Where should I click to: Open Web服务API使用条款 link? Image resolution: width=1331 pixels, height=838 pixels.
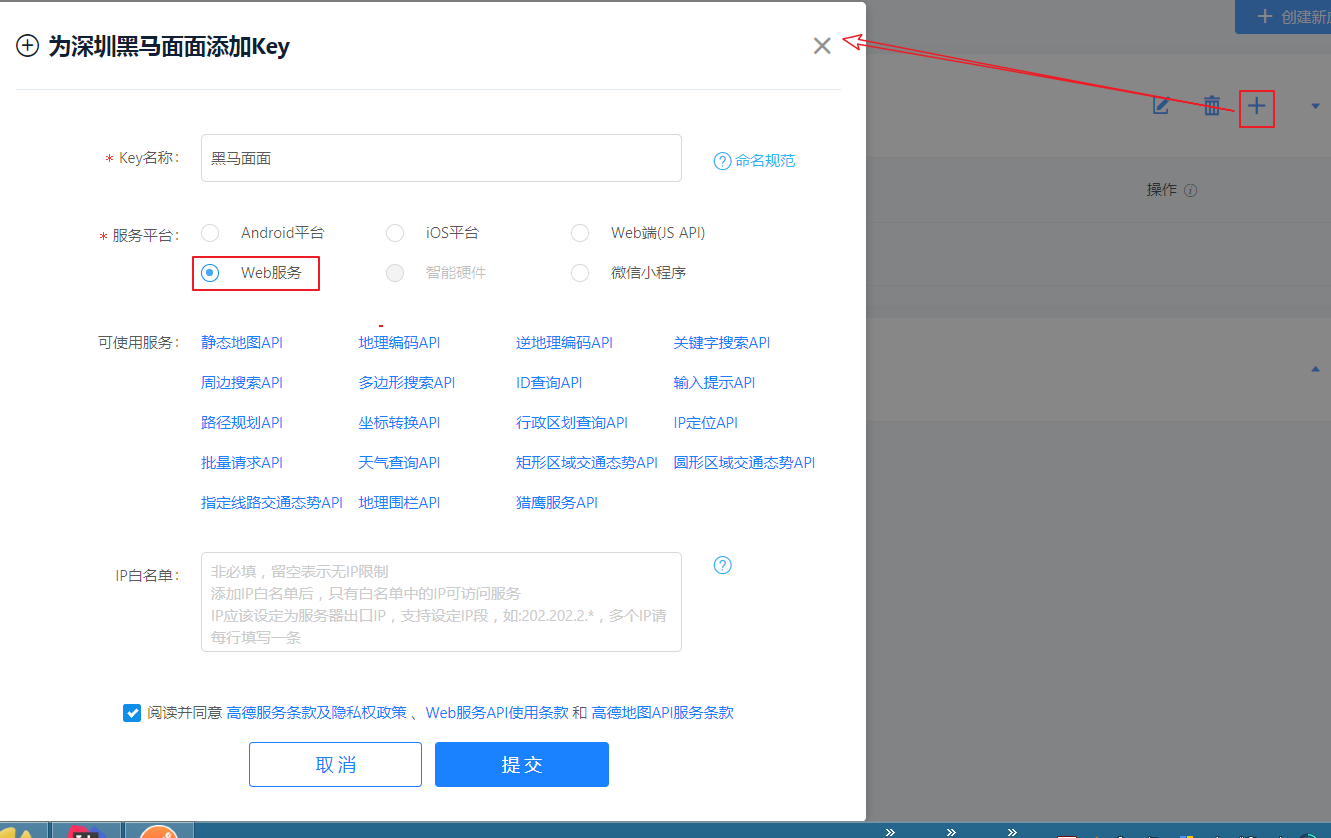click(x=496, y=713)
